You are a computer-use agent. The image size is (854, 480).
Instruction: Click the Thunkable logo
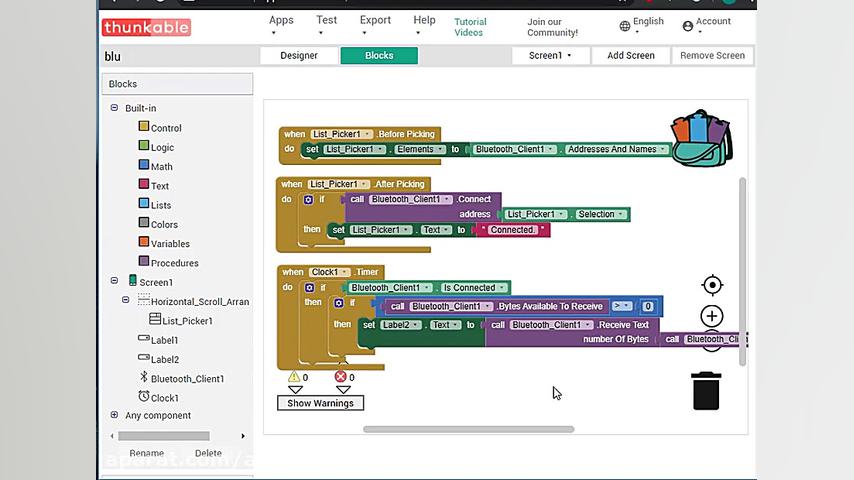(146, 27)
